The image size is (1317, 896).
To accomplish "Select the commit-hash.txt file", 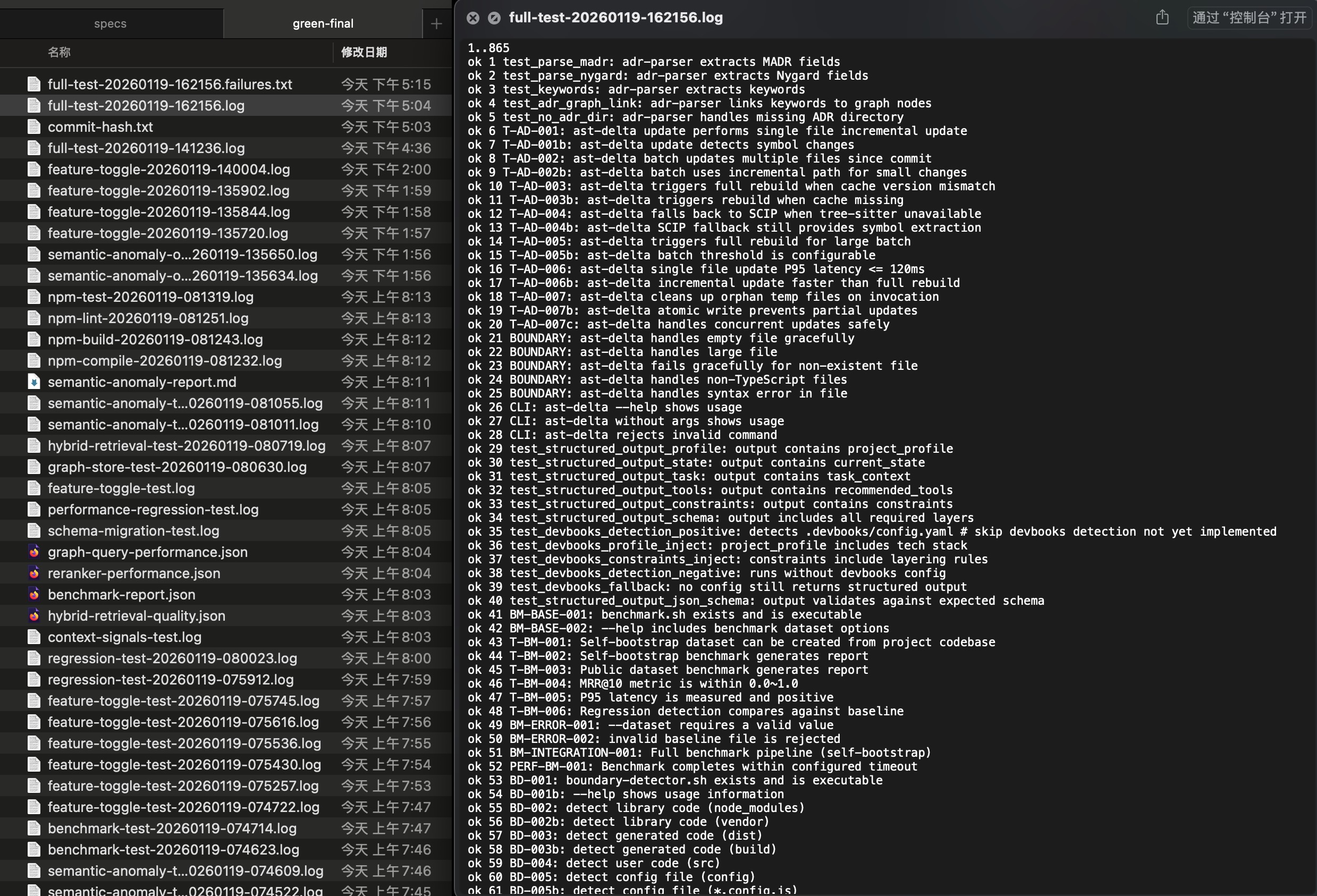I will (x=100, y=127).
